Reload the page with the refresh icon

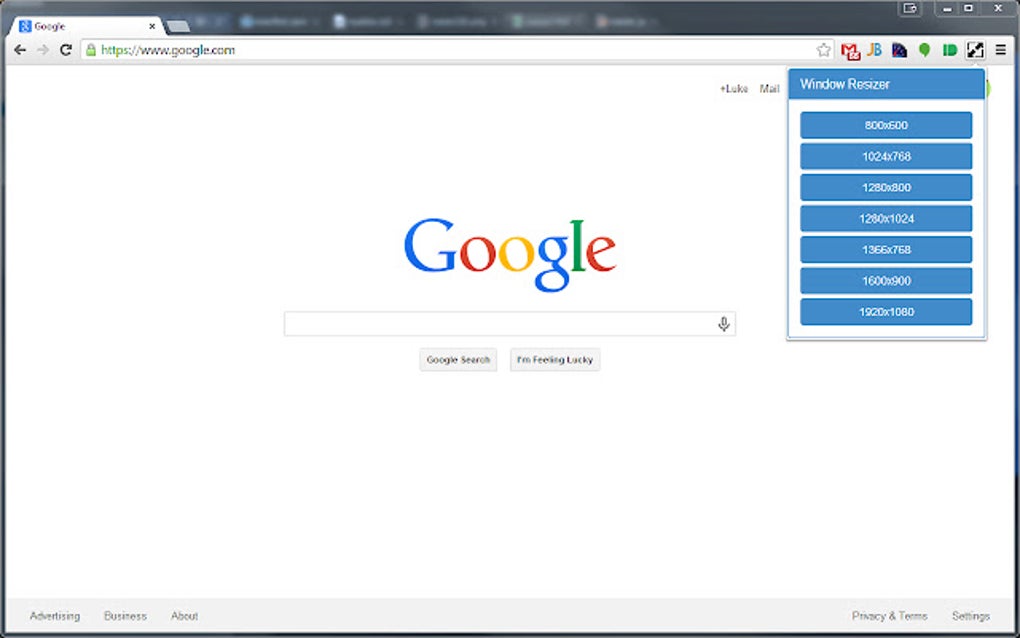pos(63,49)
